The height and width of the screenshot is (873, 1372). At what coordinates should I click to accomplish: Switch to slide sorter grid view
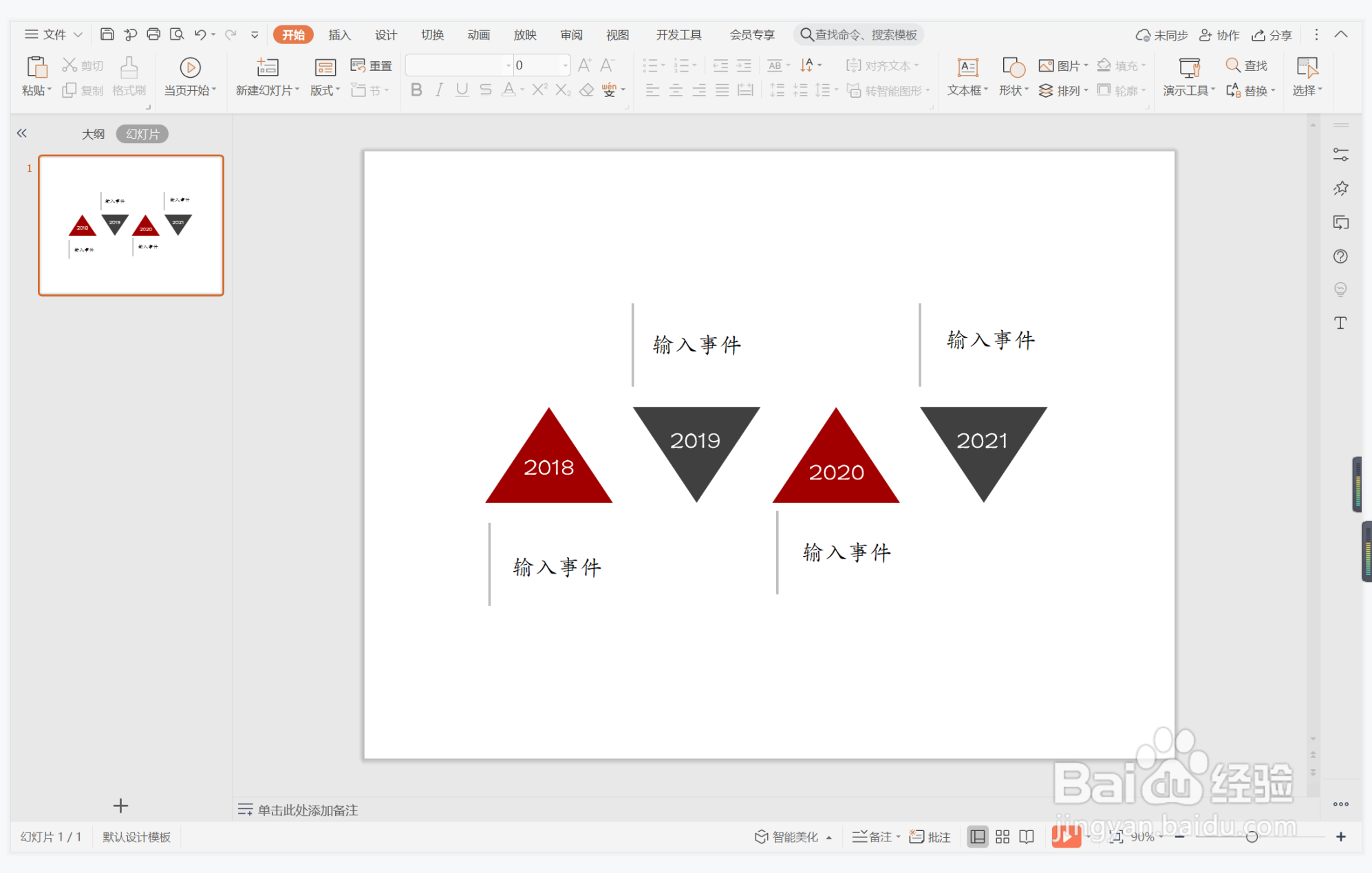point(1003,837)
